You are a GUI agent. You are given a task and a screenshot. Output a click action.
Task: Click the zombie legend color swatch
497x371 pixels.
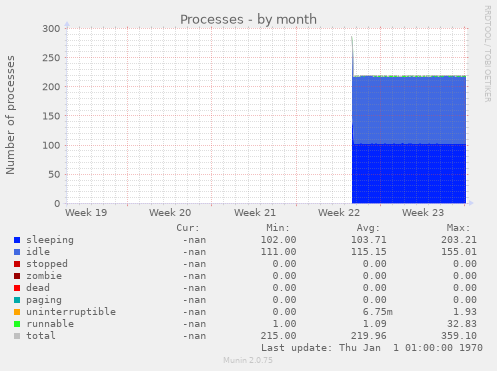(17, 276)
